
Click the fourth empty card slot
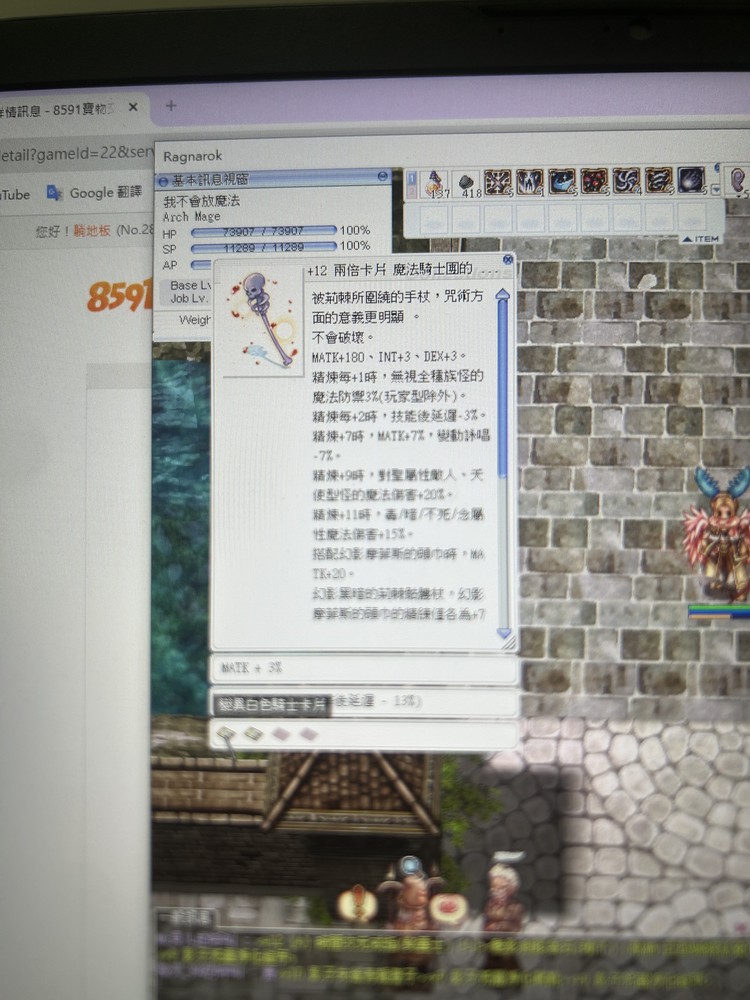309,735
